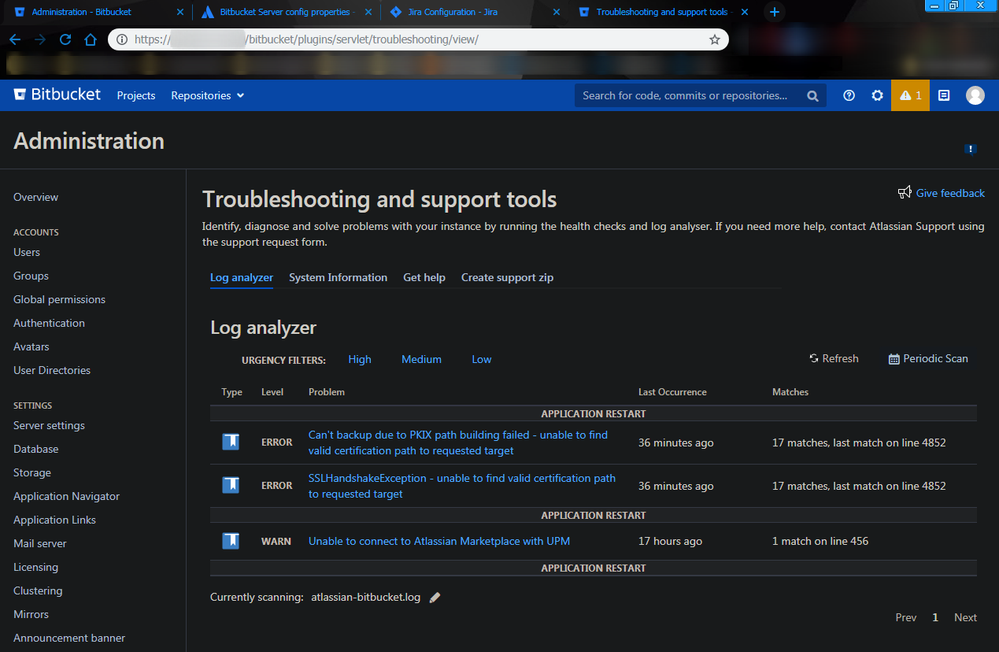
Task: Filter log results by Medium urgency
Action: click(421, 360)
